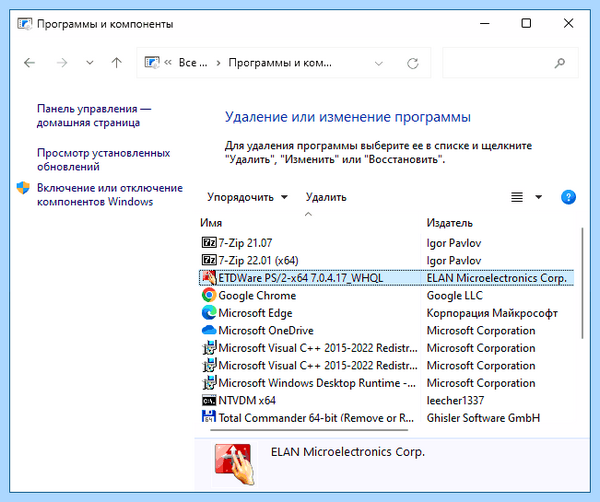600x502 pixels.
Task: Go back with the left arrow
Action: coord(29,63)
